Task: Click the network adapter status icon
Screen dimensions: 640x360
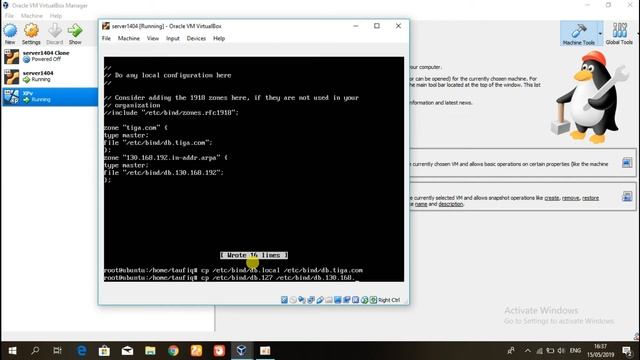Action: pos(311,300)
